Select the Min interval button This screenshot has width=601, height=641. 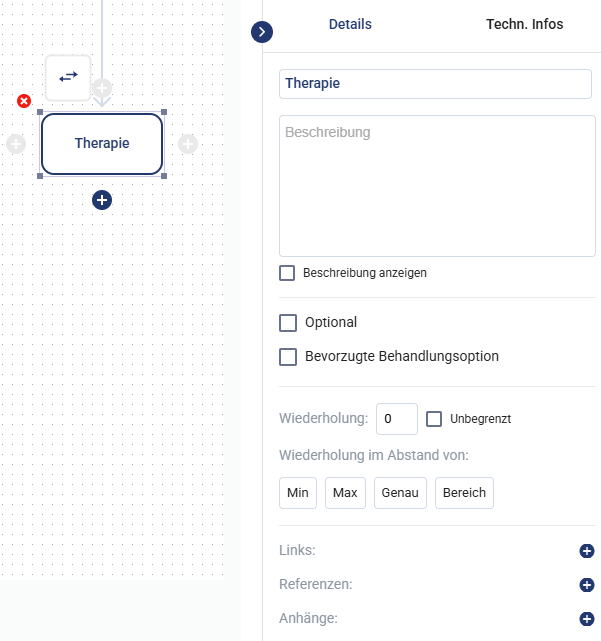(x=298, y=493)
